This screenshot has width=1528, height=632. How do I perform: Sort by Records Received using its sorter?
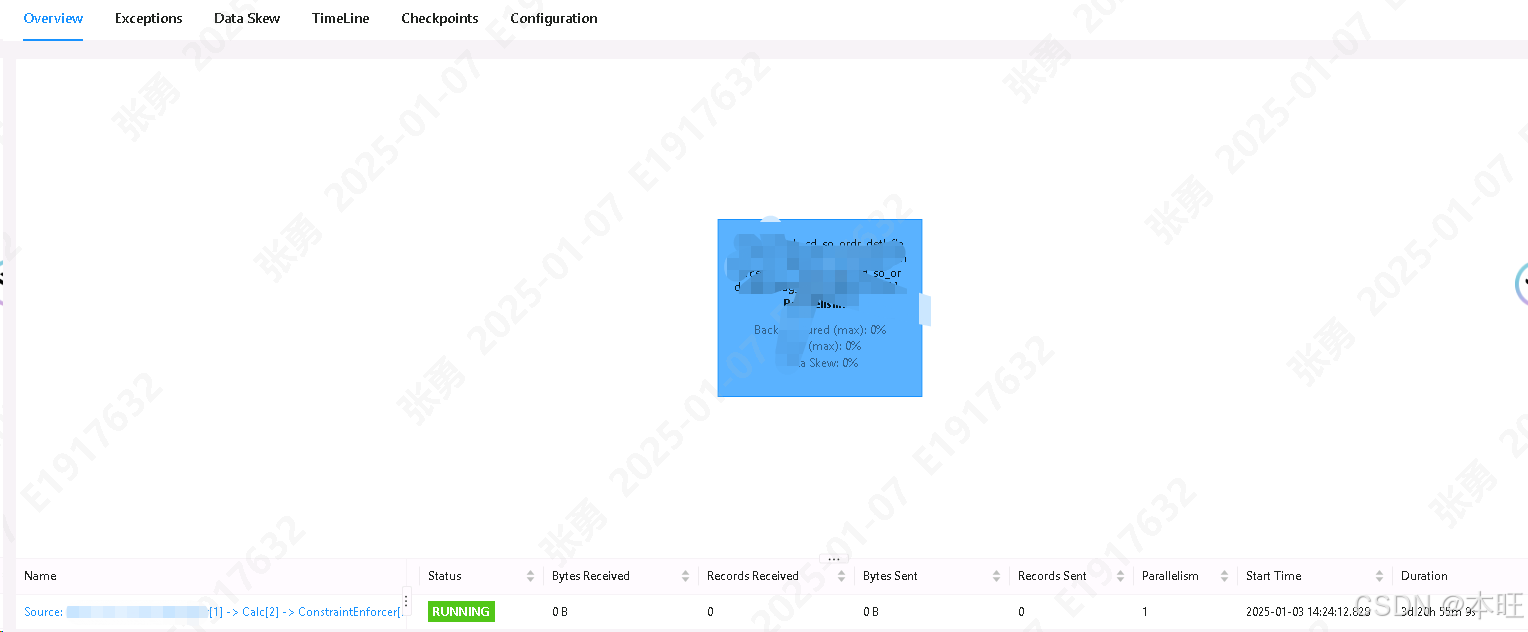point(841,576)
